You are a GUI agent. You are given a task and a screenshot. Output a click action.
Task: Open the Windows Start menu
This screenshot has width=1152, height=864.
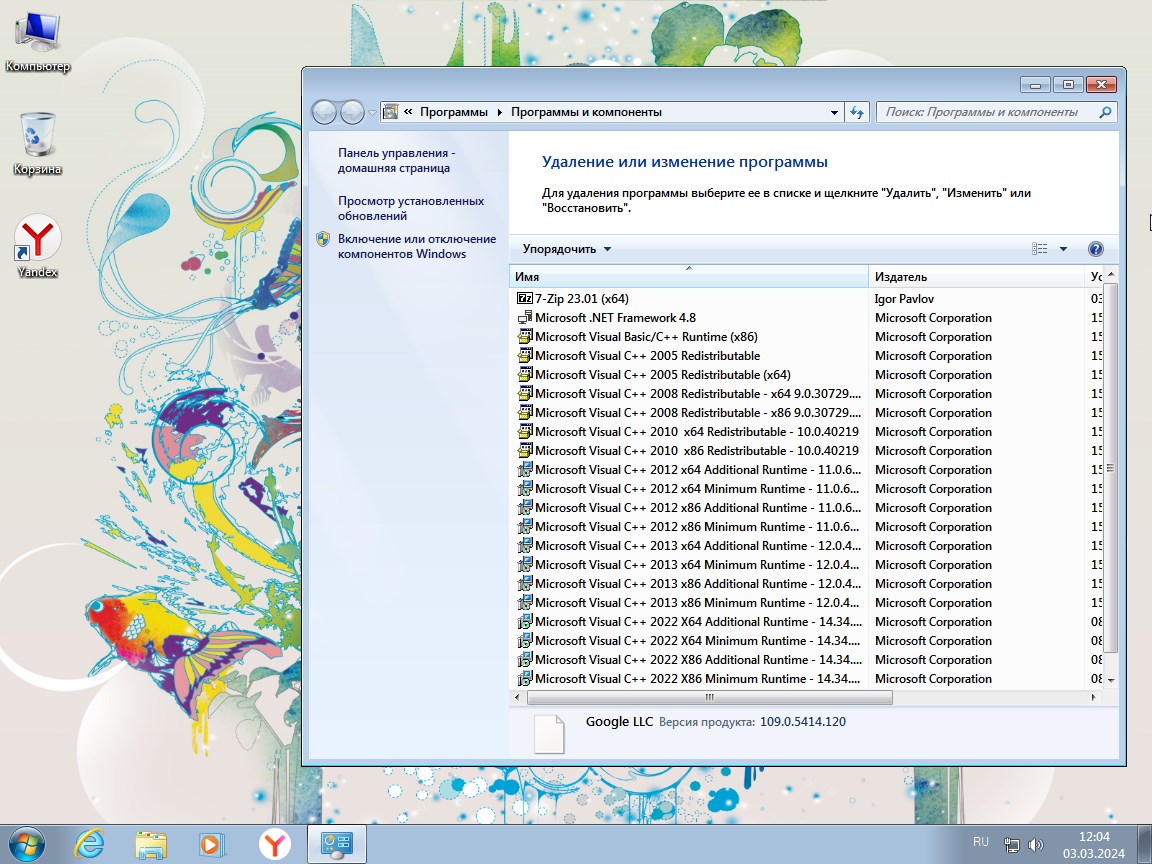(x=26, y=845)
